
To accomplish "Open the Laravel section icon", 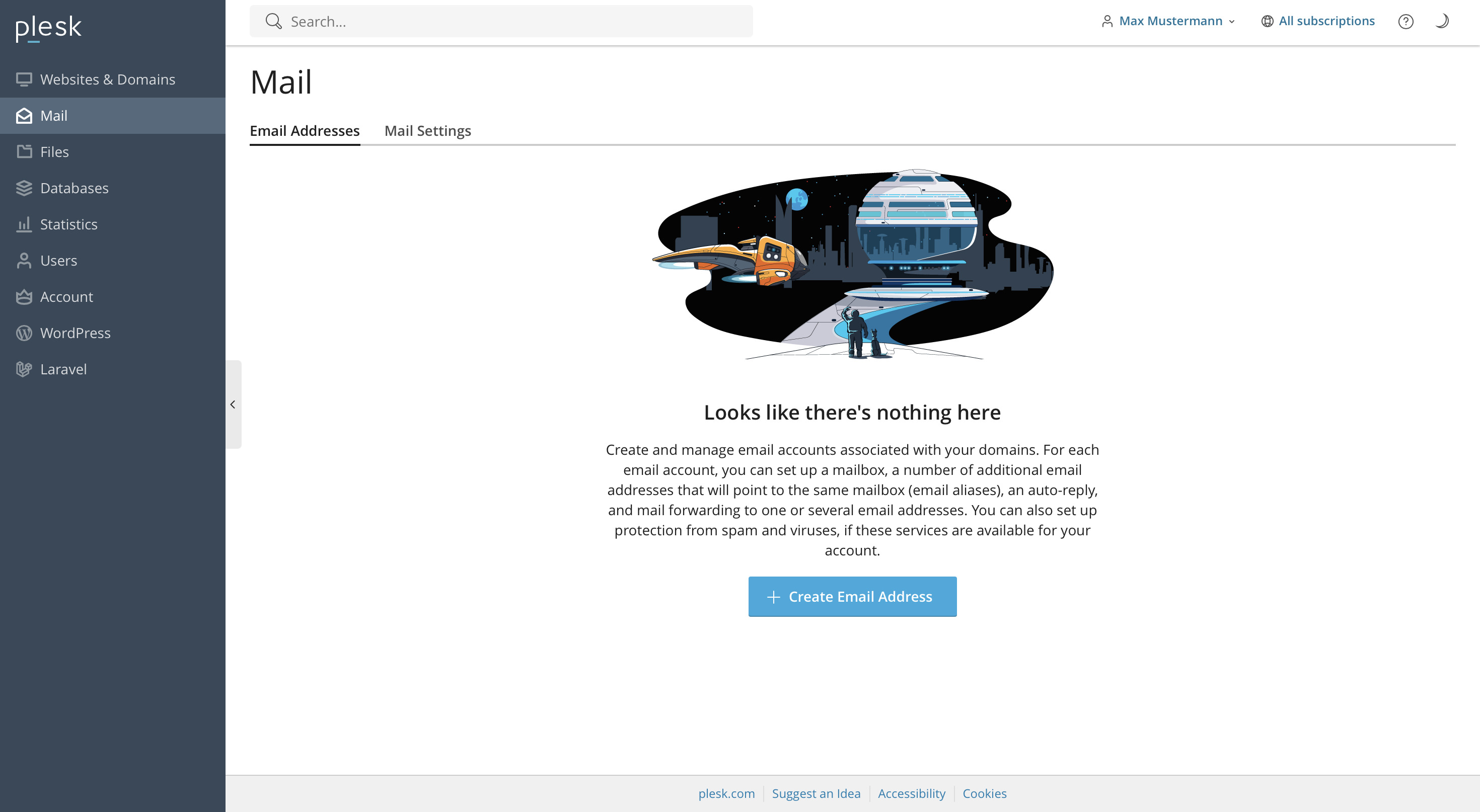I will tap(24, 369).
